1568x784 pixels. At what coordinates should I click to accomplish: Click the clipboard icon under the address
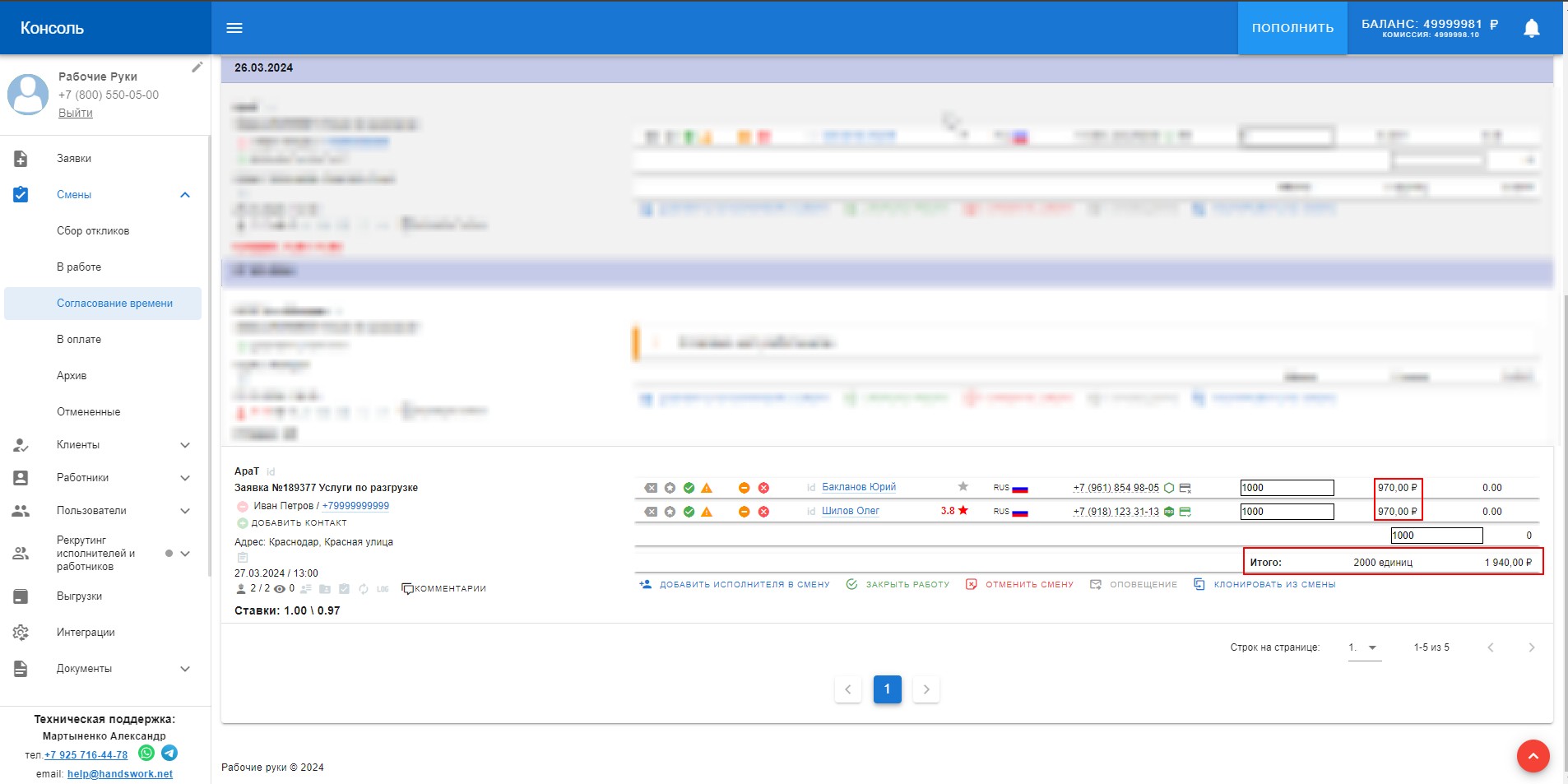coord(243,558)
